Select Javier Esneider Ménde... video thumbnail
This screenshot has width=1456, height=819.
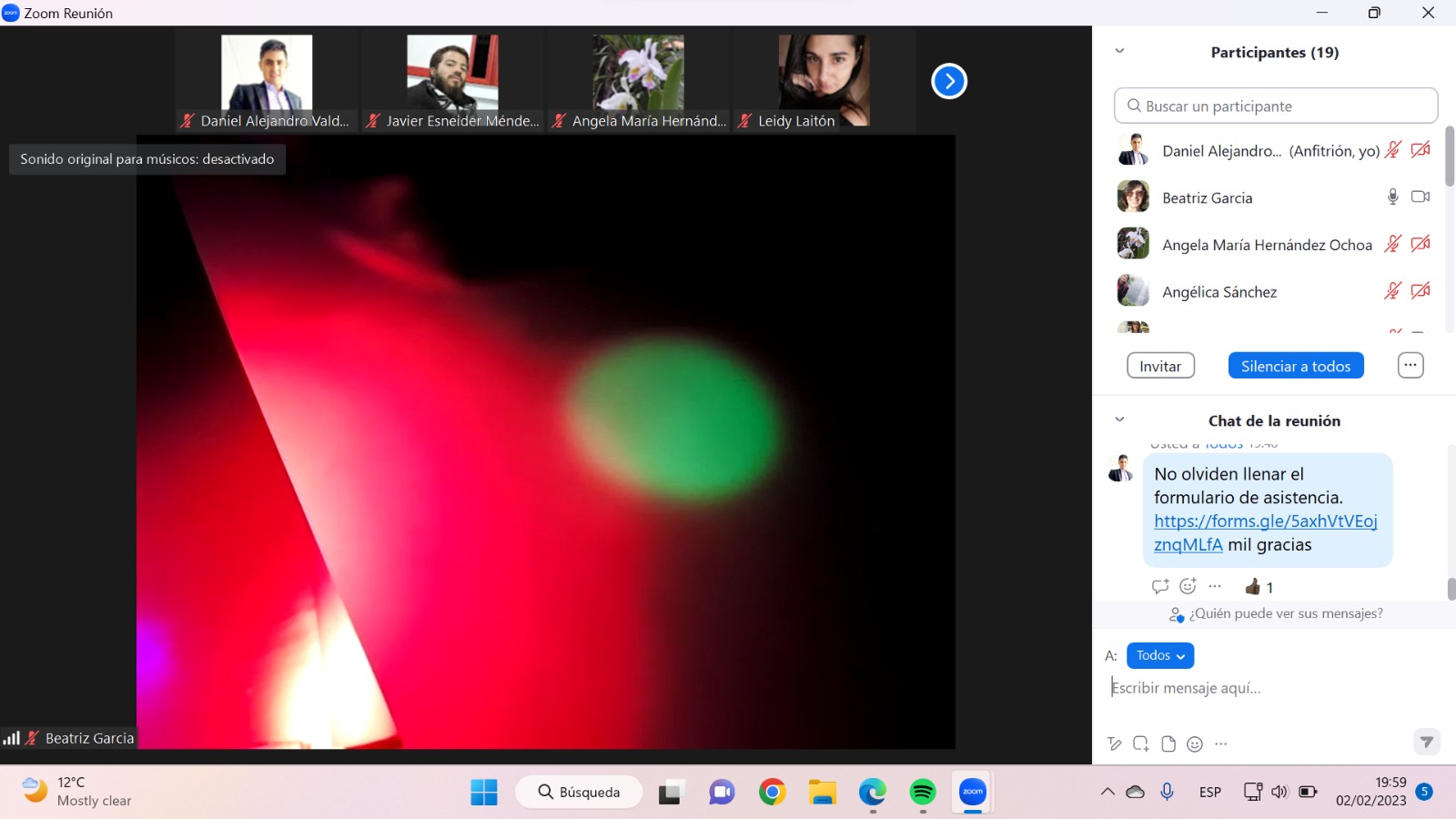(x=452, y=82)
